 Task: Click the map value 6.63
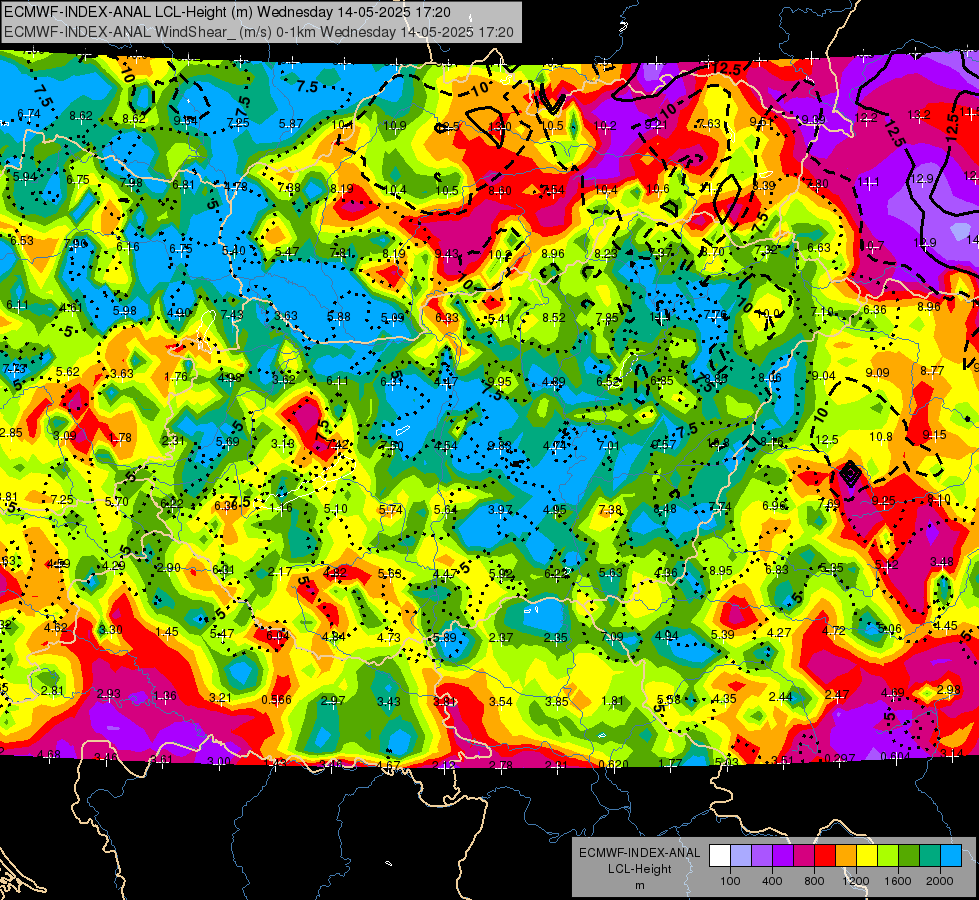819,248
